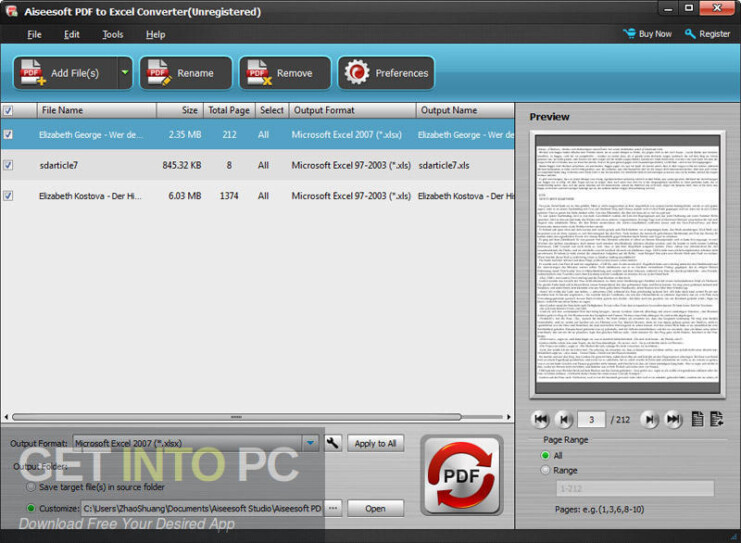Screen dimensions: 741x543
Task: Click the document icon with arrow
Action: [716, 419]
